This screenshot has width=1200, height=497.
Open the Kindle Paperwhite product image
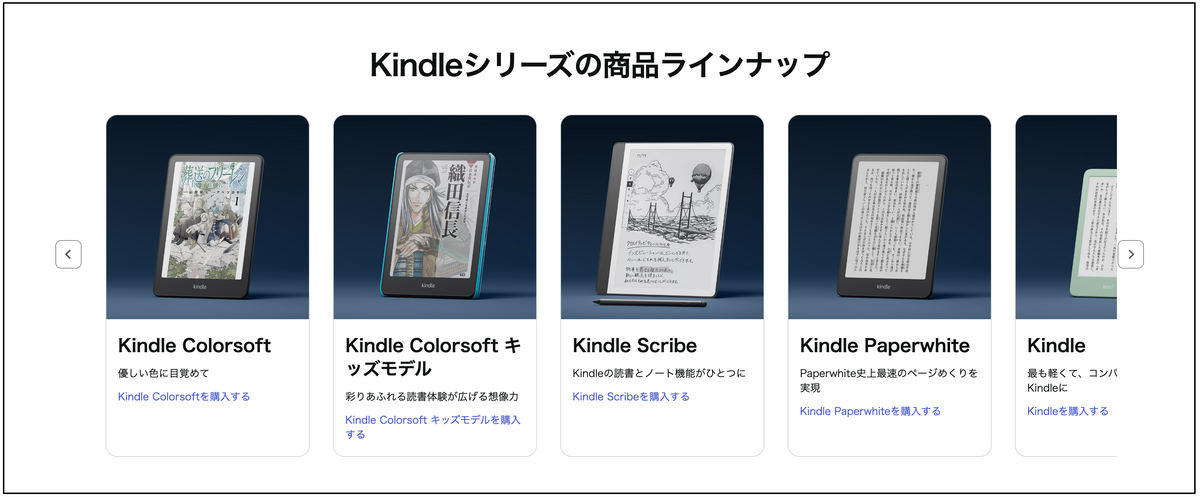(x=889, y=217)
